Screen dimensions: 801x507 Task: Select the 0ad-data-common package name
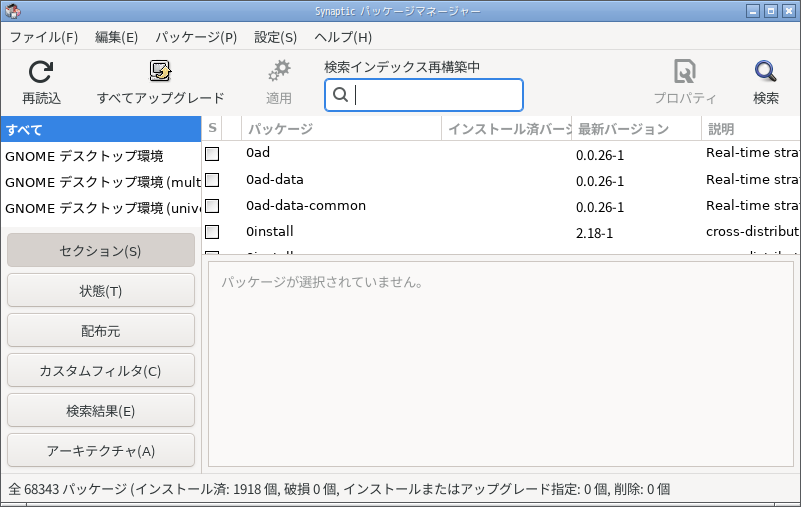(x=305, y=206)
